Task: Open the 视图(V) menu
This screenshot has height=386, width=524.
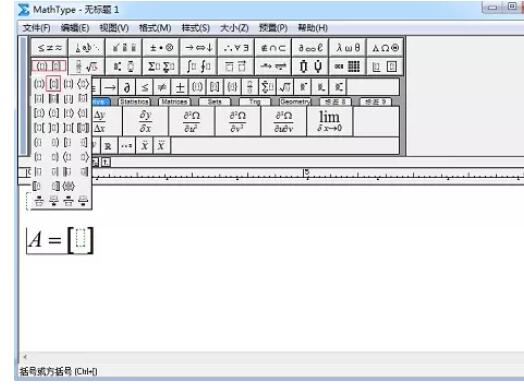Action: click(x=114, y=28)
